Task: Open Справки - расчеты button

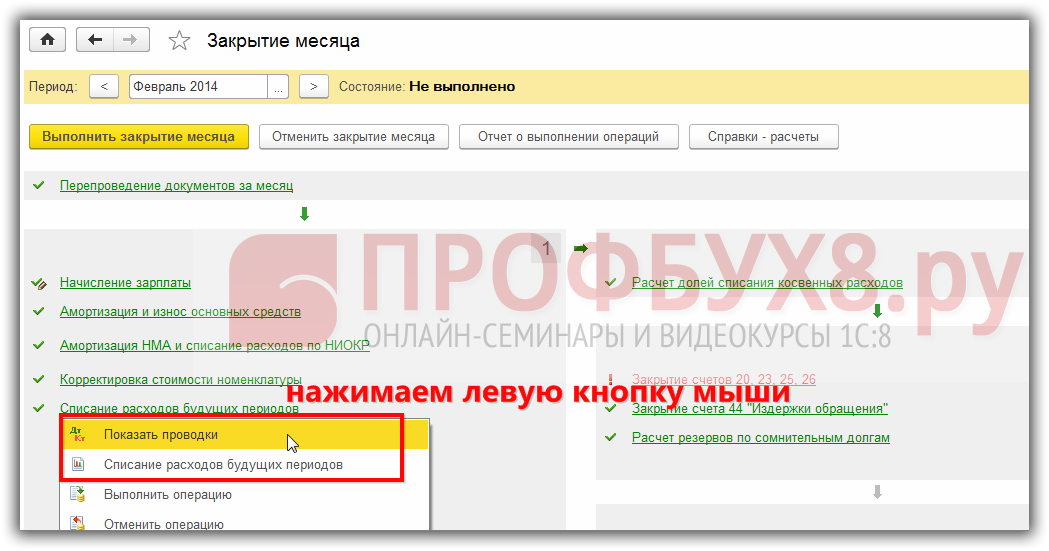Action: pos(763,136)
